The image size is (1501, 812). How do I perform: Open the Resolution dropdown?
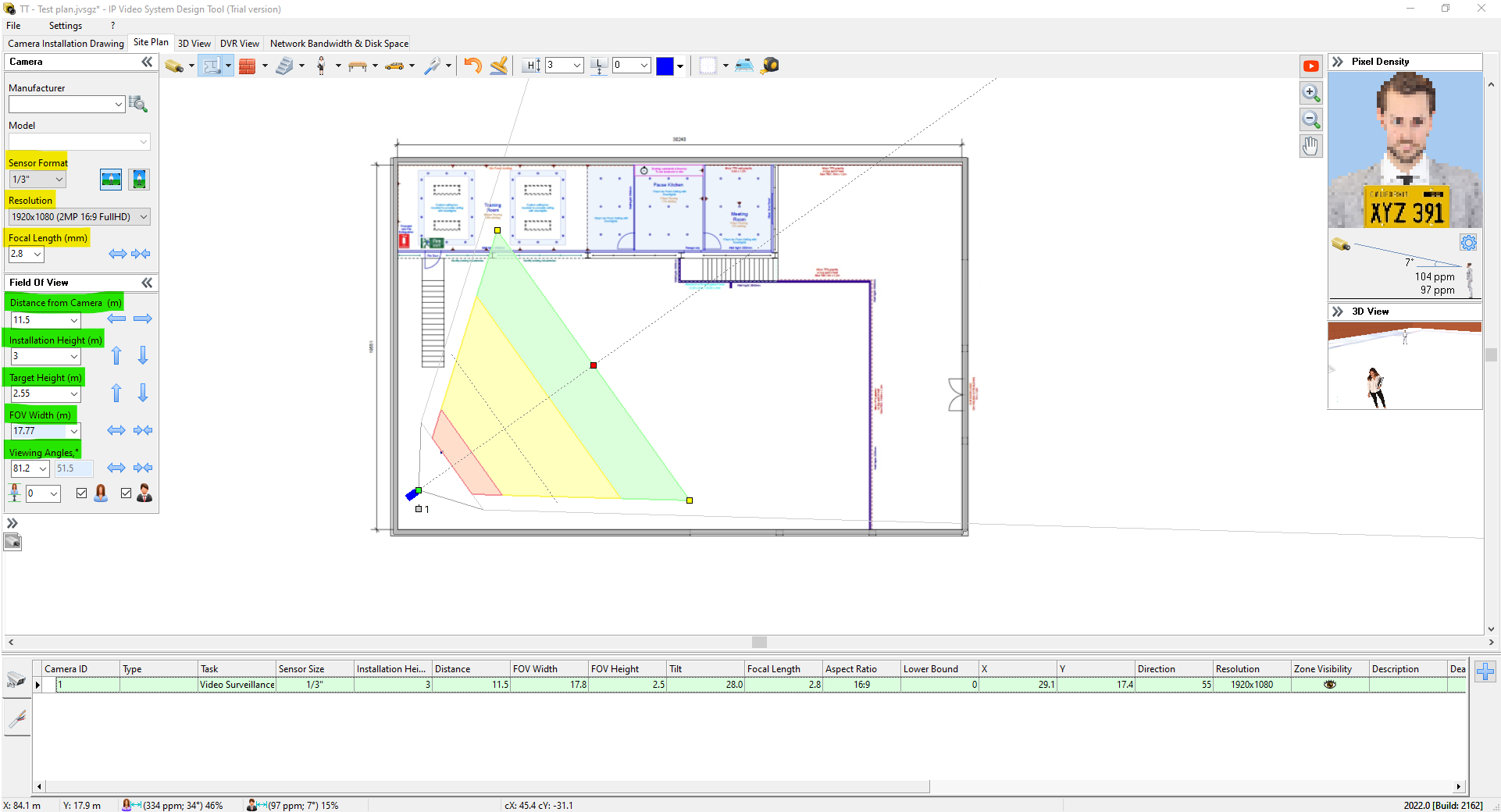(144, 216)
